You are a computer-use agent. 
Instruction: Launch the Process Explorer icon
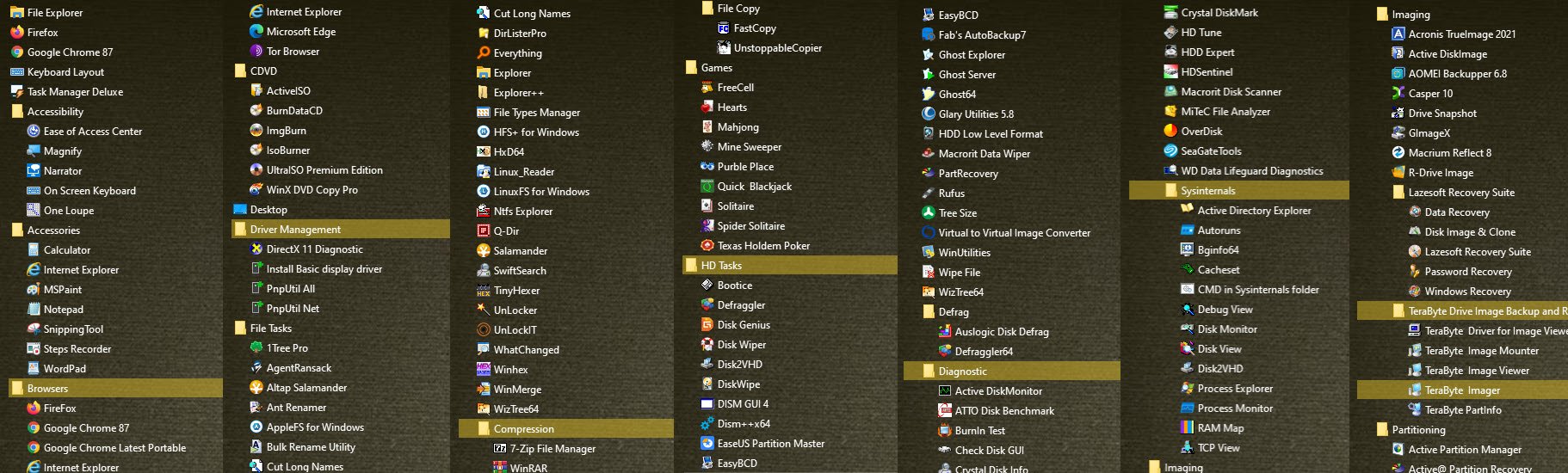(1188, 389)
